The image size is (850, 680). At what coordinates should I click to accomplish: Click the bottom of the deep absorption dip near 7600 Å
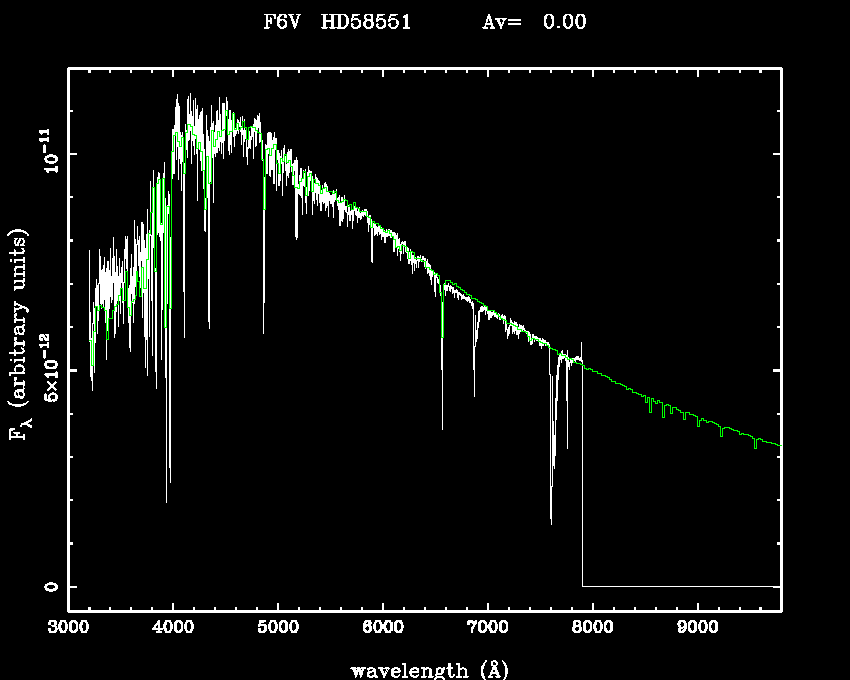tap(551, 521)
